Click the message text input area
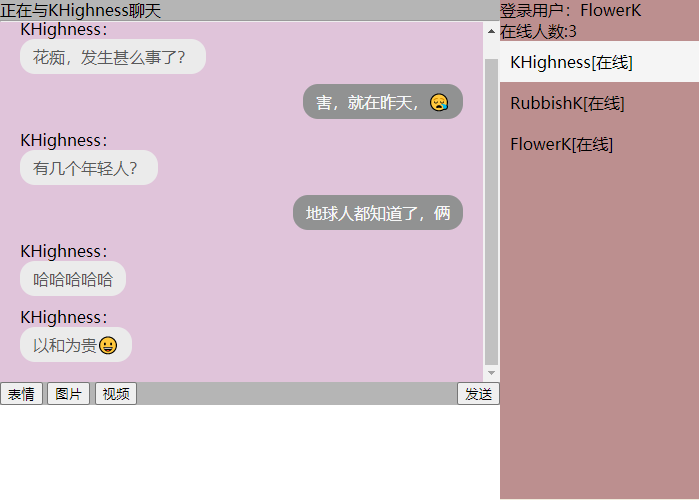Screen dimensions: 699x500 [250, 452]
